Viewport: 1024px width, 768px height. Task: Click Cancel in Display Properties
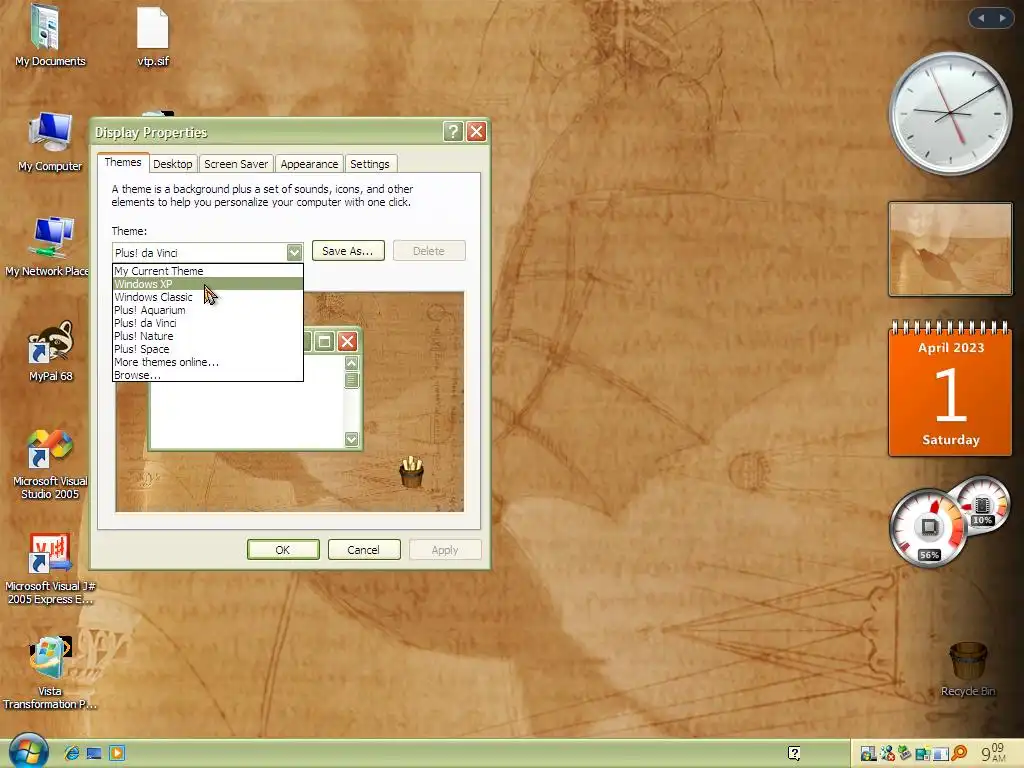pyautogui.click(x=364, y=550)
